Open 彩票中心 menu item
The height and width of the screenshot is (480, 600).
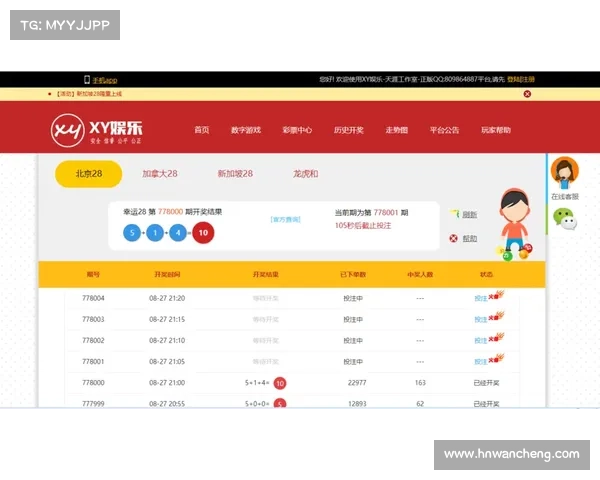point(297,130)
